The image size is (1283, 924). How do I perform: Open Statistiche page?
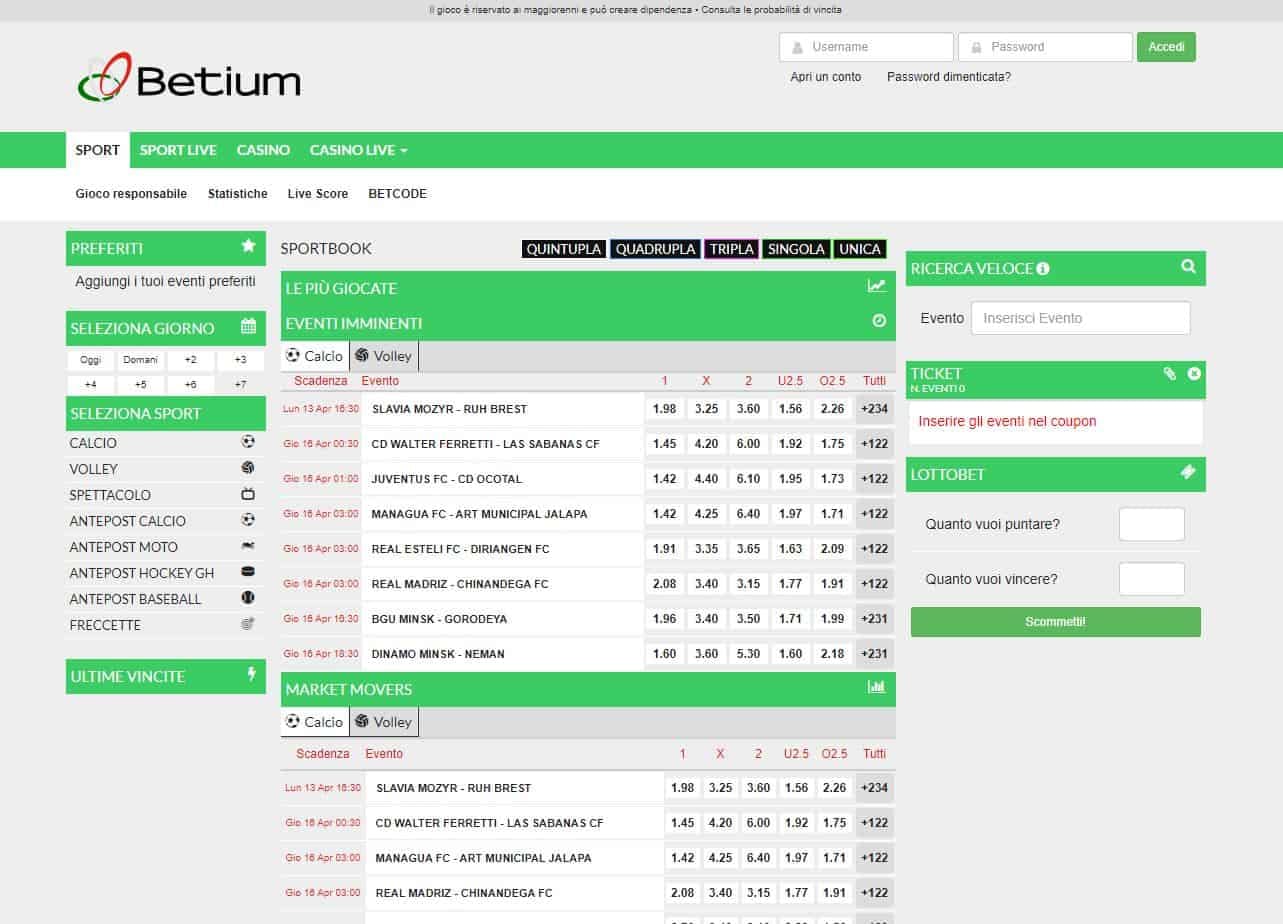(x=238, y=194)
